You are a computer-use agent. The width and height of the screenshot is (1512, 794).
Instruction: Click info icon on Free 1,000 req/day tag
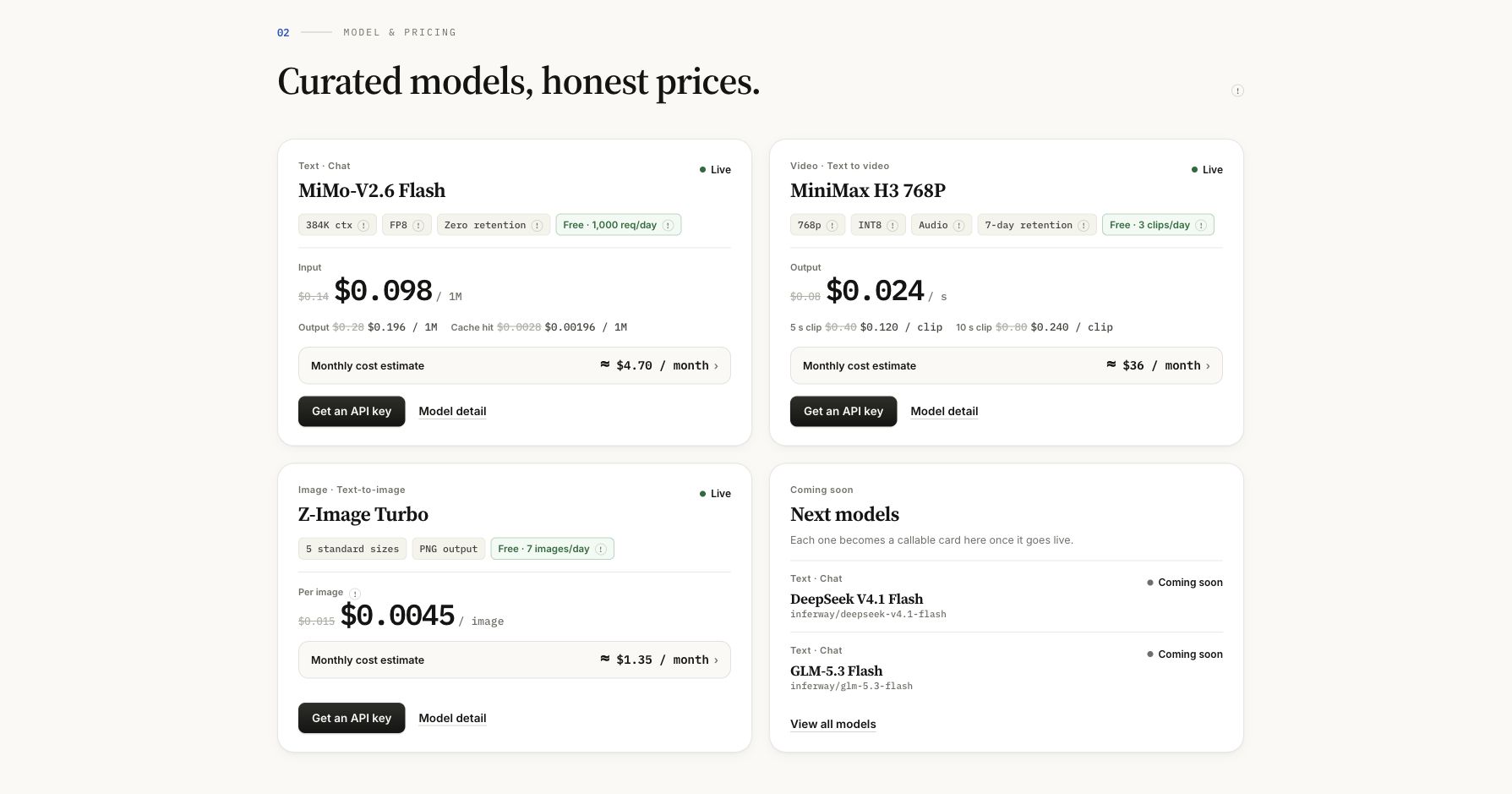(668, 225)
